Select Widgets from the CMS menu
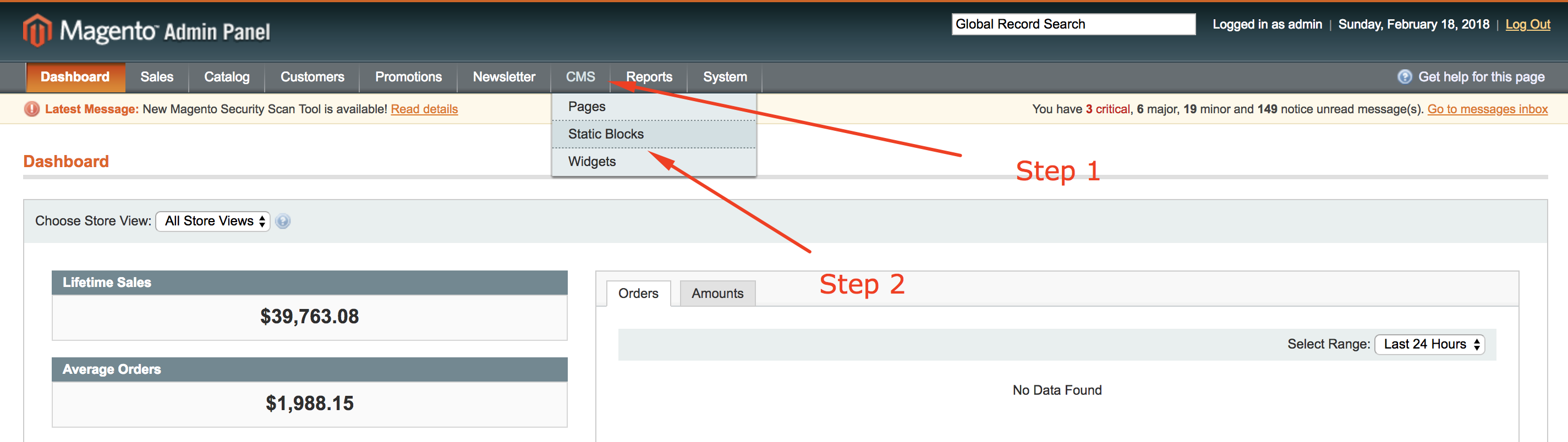This screenshot has width=1568, height=442. pos(654,162)
